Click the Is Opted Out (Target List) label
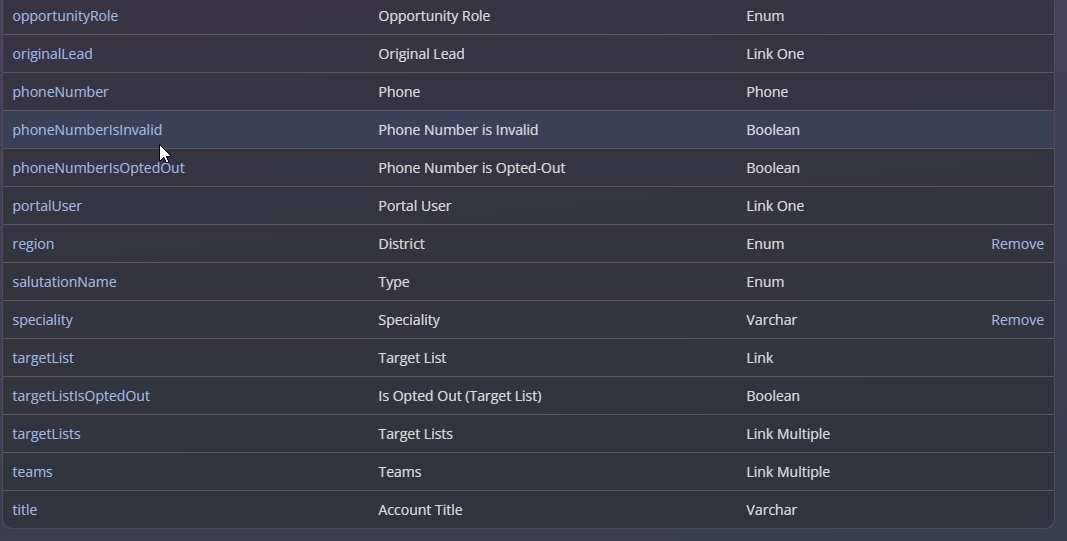Viewport: 1067px width, 541px height. (x=460, y=396)
